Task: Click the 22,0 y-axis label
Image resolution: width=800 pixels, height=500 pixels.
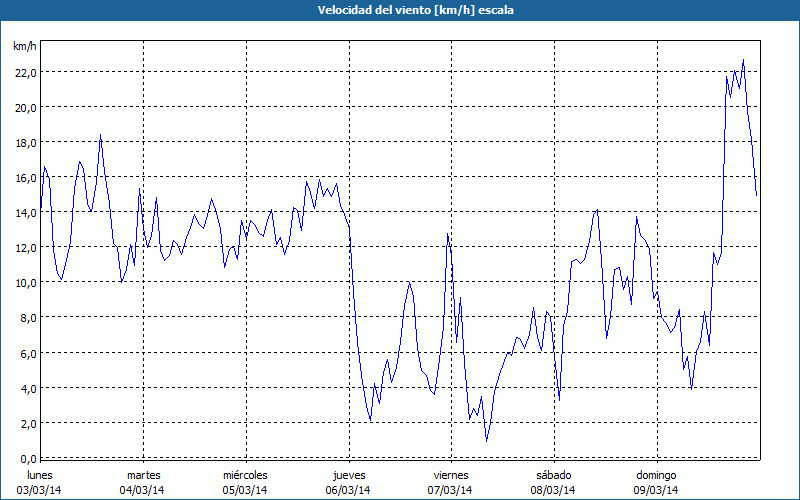Action: (x=25, y=72)
